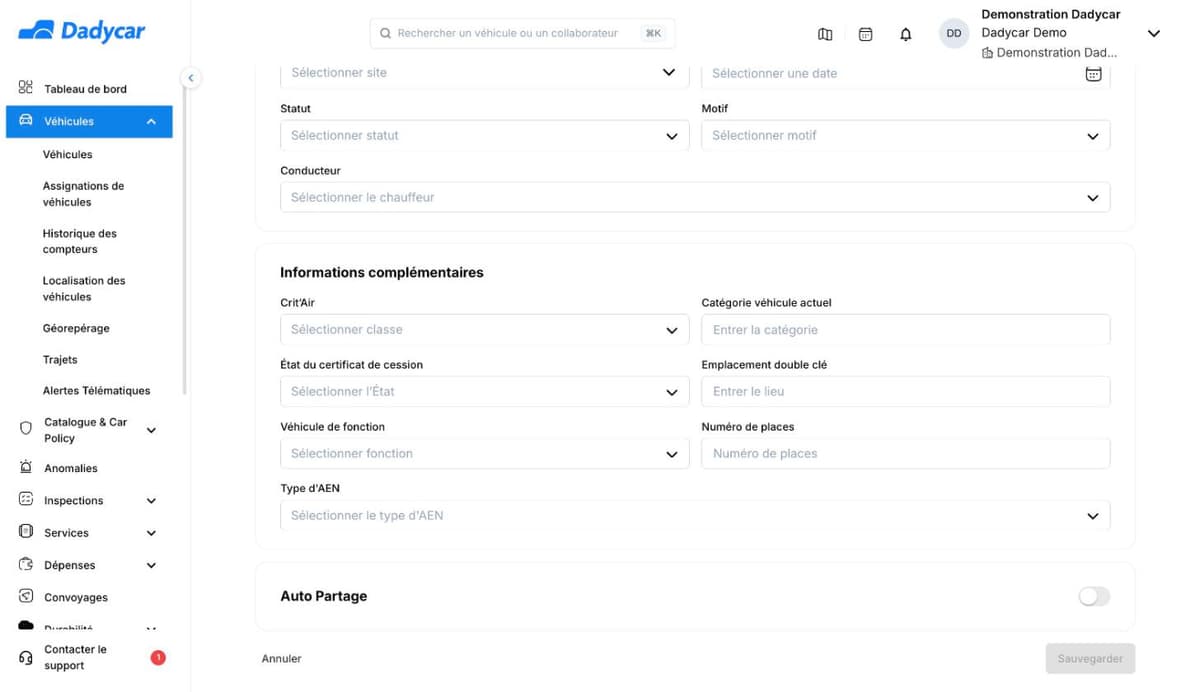The height and width of the screenshot is (692, 1200).
Task: Click the Dépenses wallet icon
Action: [x=26, y=564]
